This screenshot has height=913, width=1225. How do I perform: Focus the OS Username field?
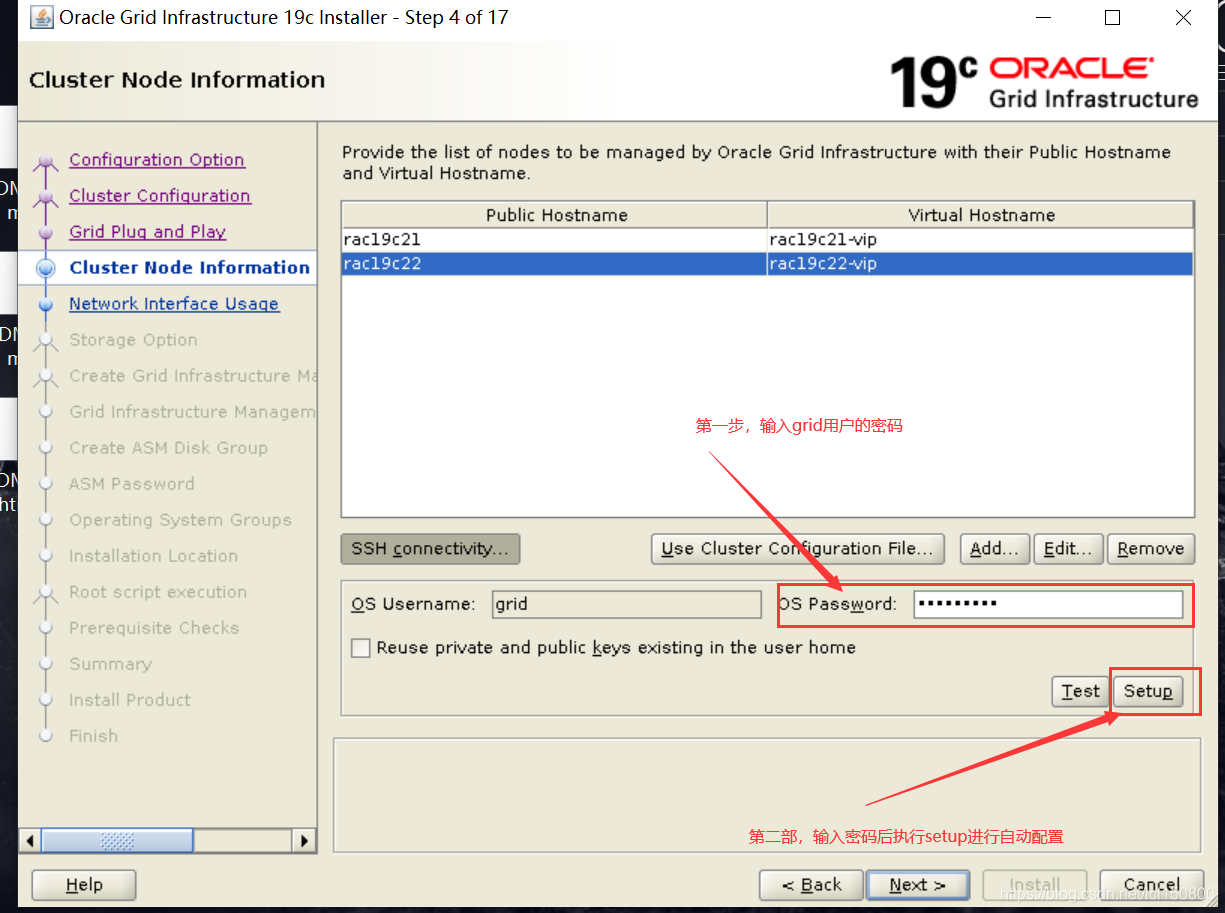point(627,604)
